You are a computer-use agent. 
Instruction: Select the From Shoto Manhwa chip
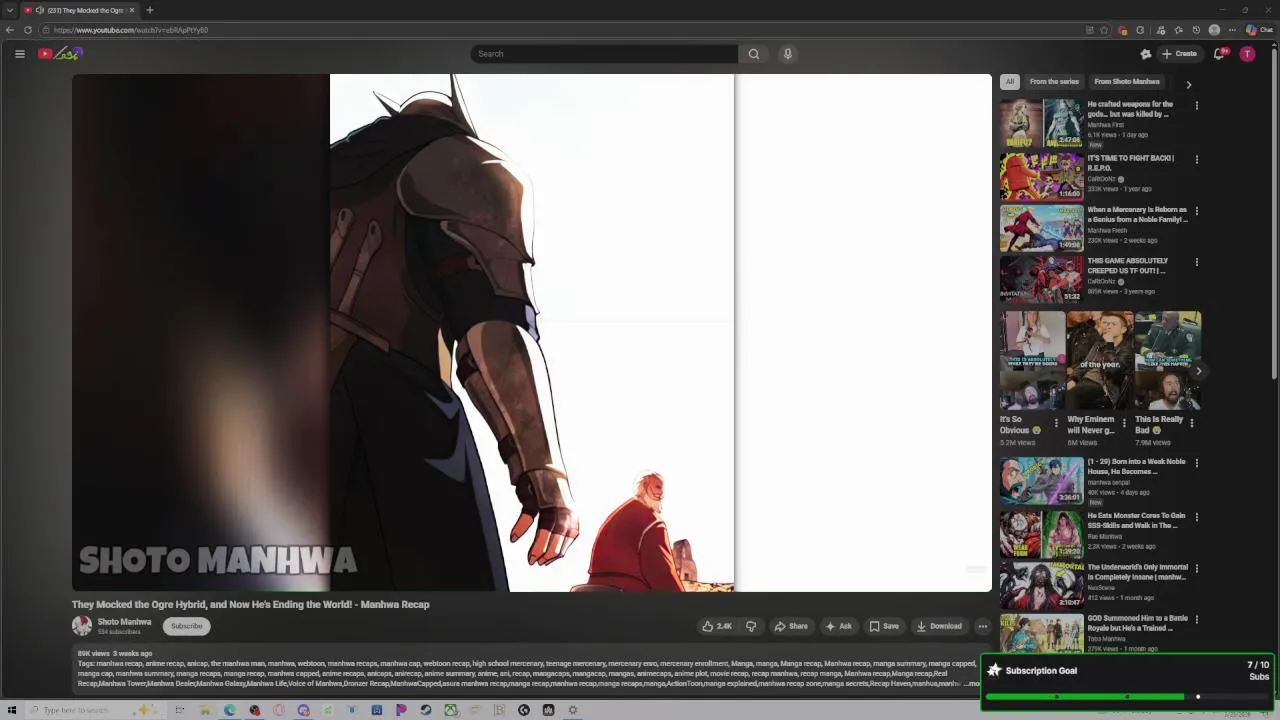pyautogui.click(x=1127, y=82)
